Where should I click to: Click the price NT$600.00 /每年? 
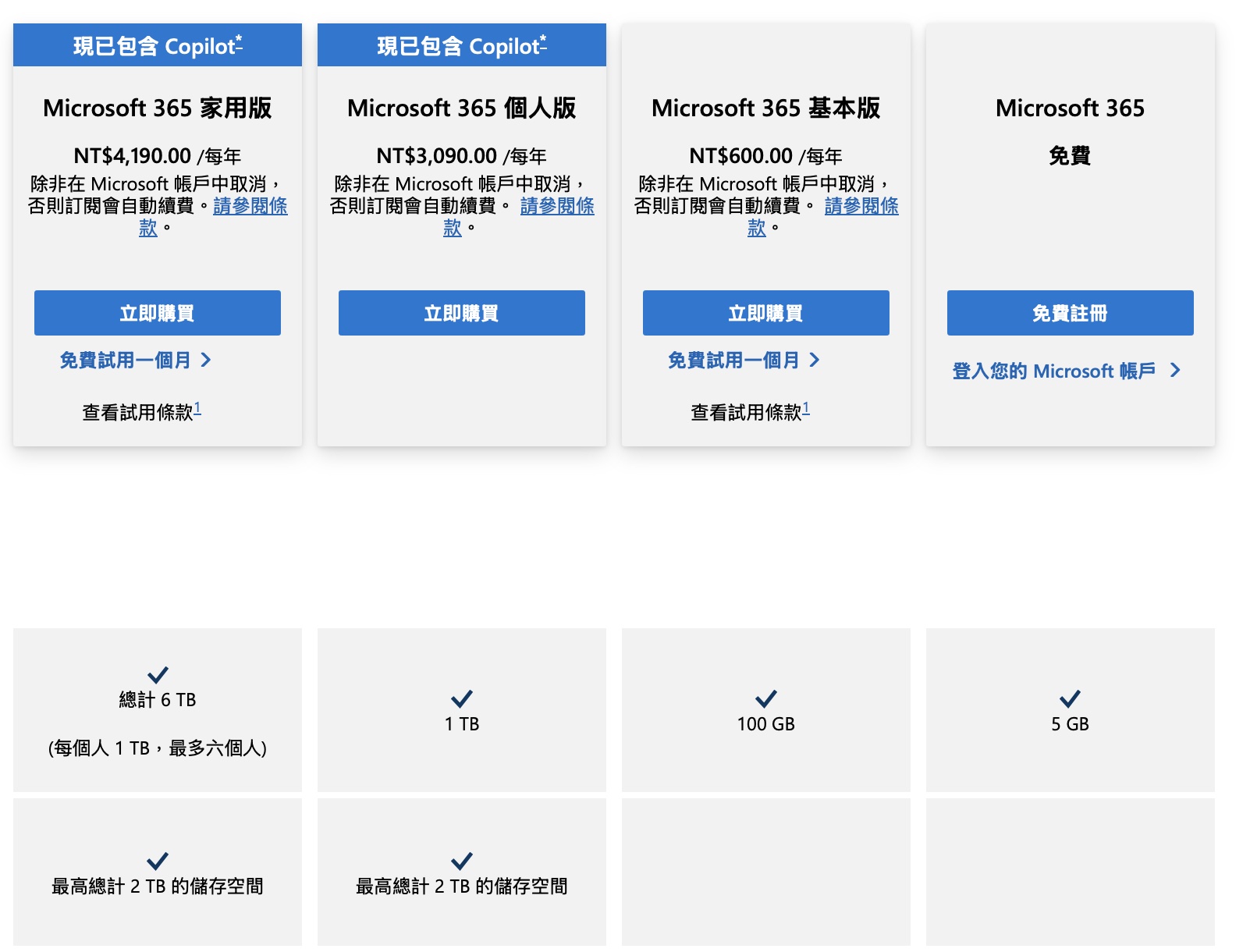pos(766,156)
